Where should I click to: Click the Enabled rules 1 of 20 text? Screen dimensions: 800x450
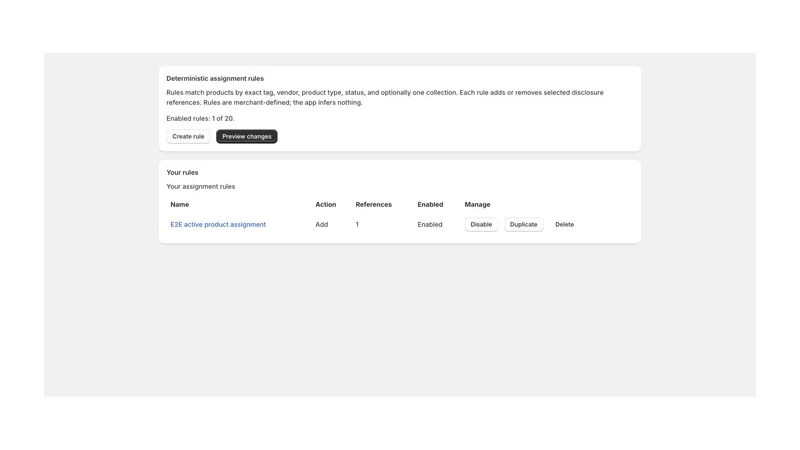200,118
